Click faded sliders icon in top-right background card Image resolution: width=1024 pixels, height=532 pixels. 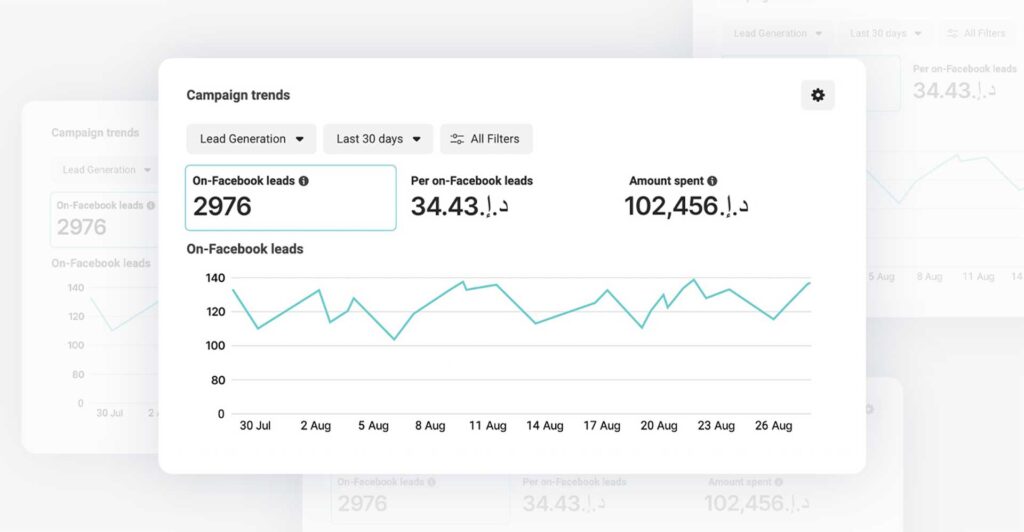coord(953,33)
